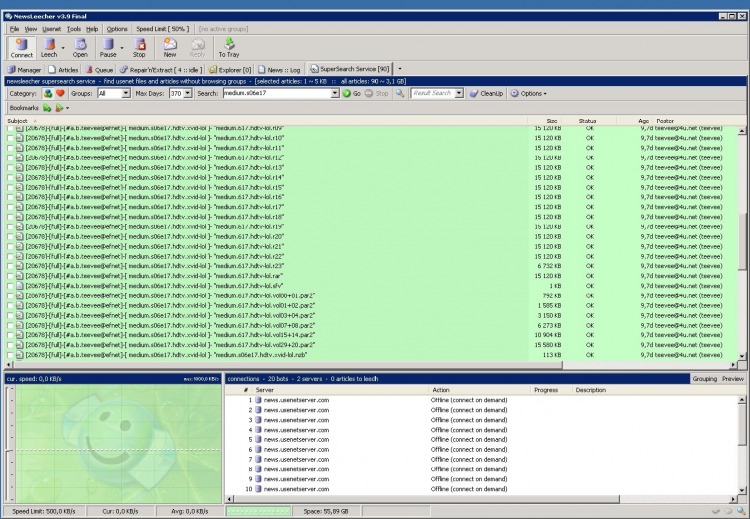Click the New article icon
The width and height of the screenshot is (750, 519).
point(170,44)
